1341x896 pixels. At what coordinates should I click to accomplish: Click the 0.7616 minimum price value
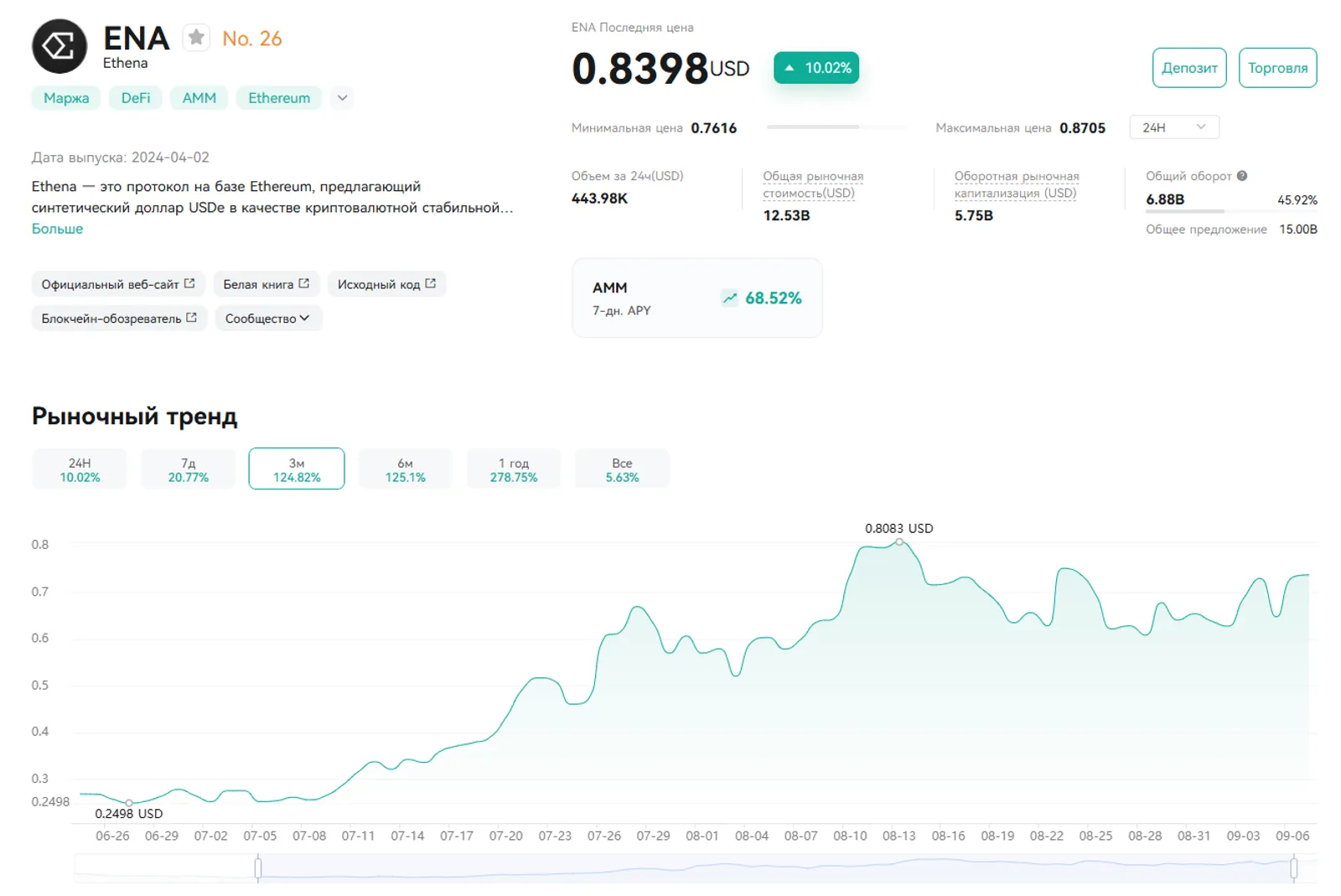pos(714,128)
